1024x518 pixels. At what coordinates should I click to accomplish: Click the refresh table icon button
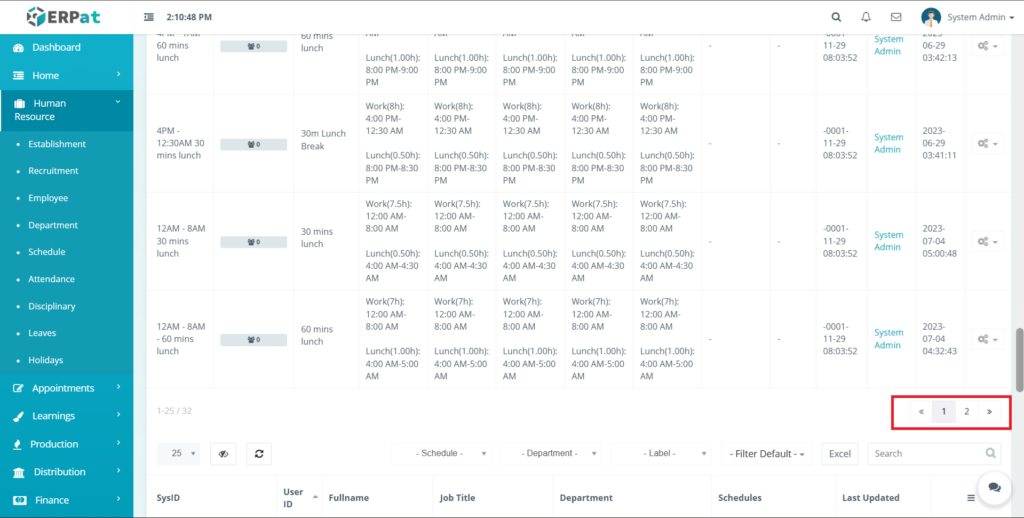tap(259, 453)
